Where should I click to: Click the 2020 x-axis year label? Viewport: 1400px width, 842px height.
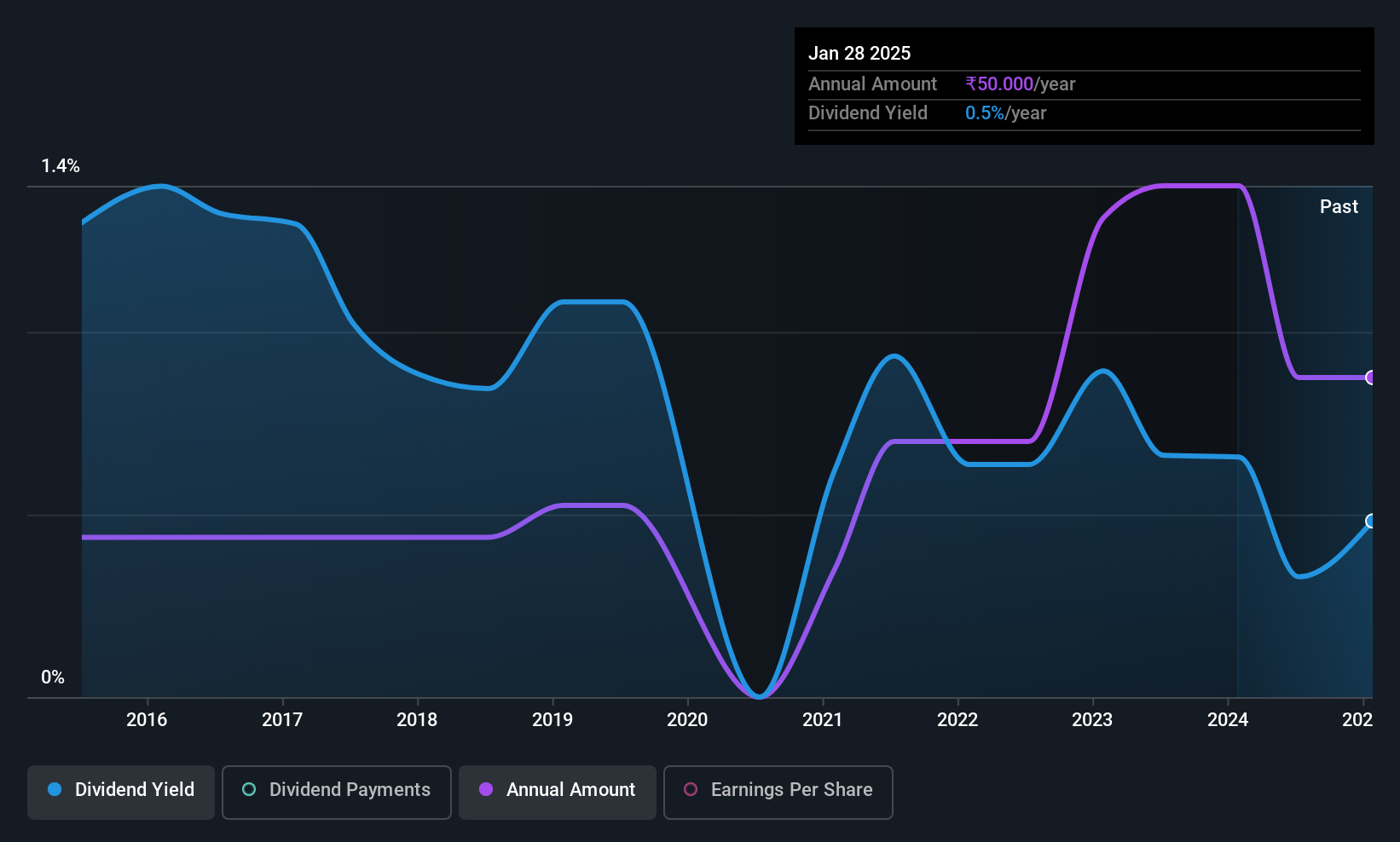pyautogui.click(x=687, y=719)
